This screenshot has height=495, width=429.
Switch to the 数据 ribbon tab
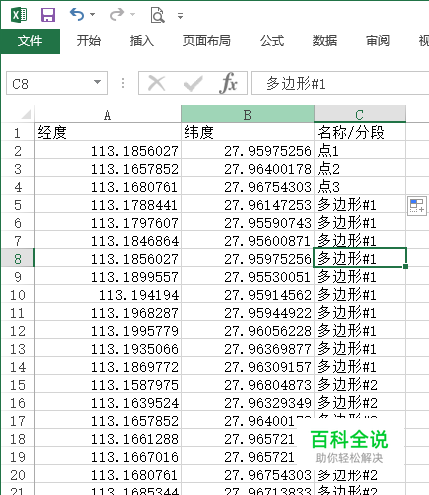pos(325,41)
